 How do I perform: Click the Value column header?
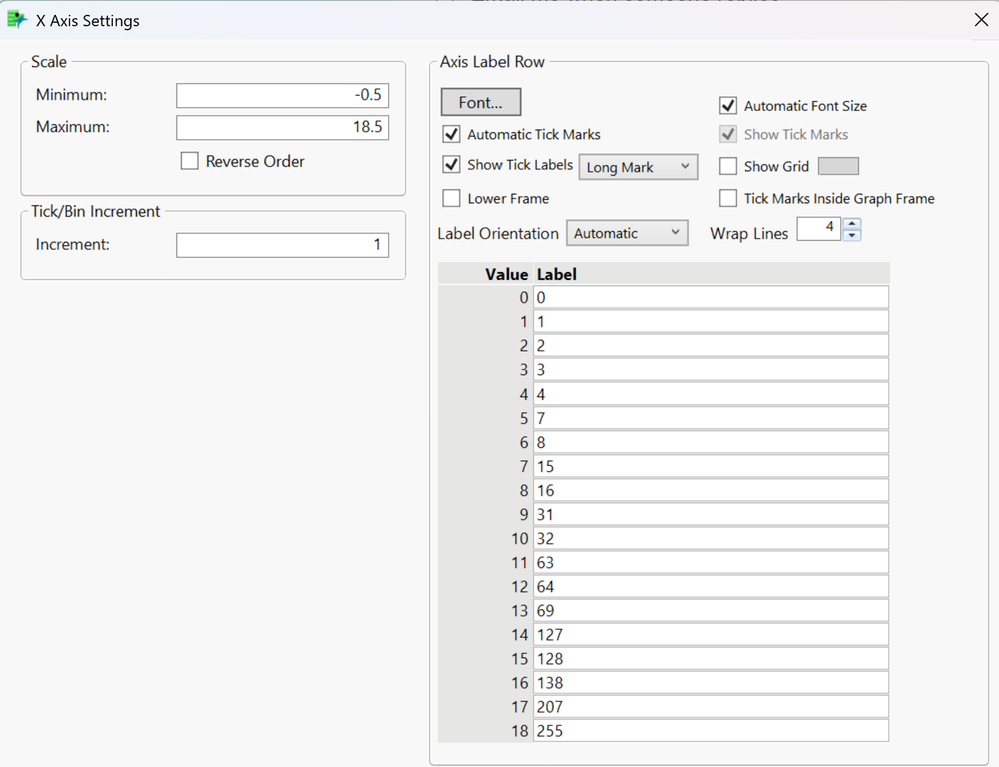point(506,273)
